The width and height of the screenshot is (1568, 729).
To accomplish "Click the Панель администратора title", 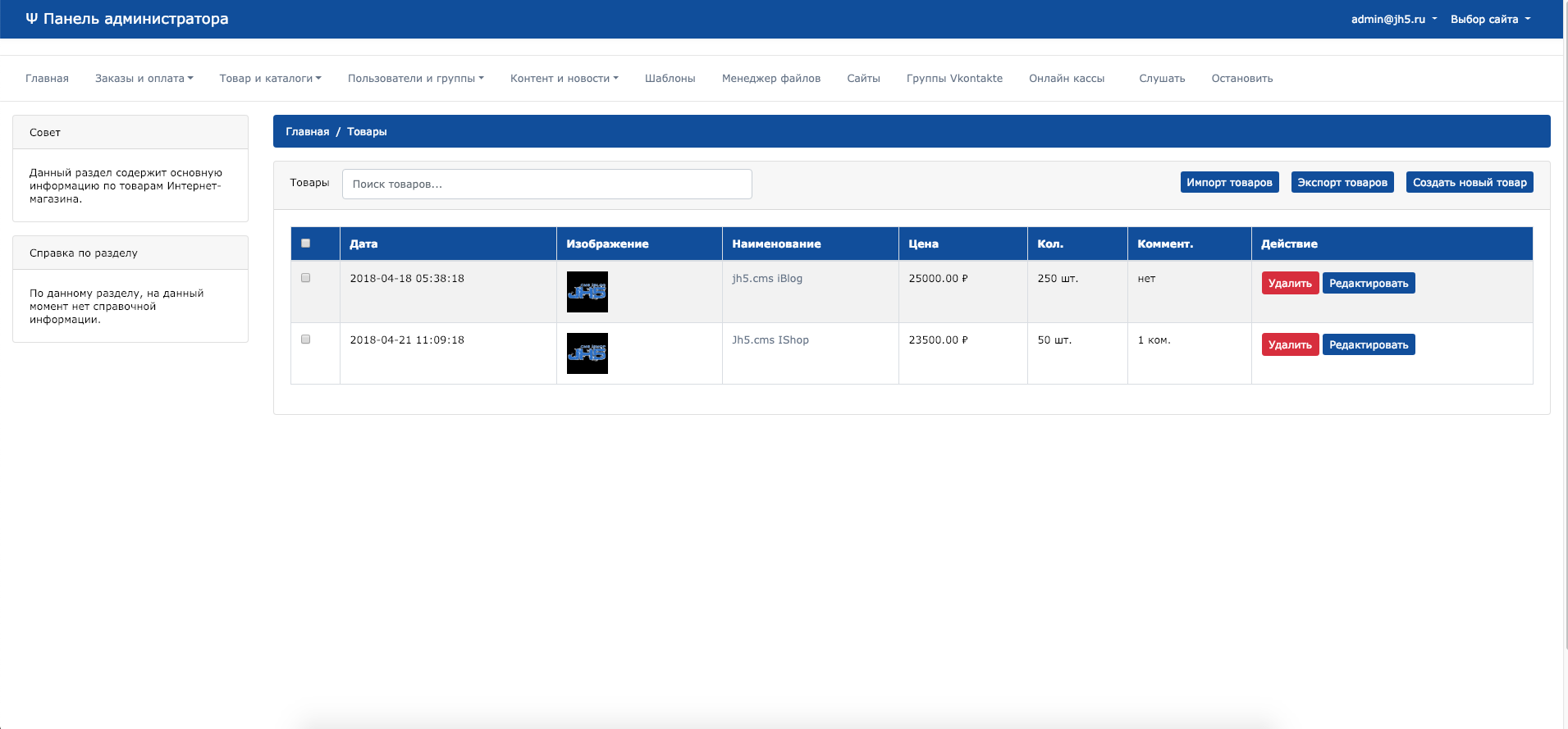I will tap(136, 19).
